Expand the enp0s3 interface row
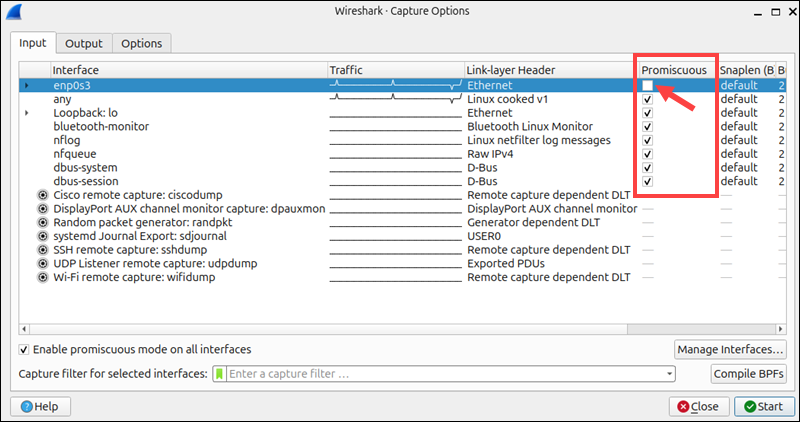This screenshot has height=422, width=800. (x=27, y=86)
